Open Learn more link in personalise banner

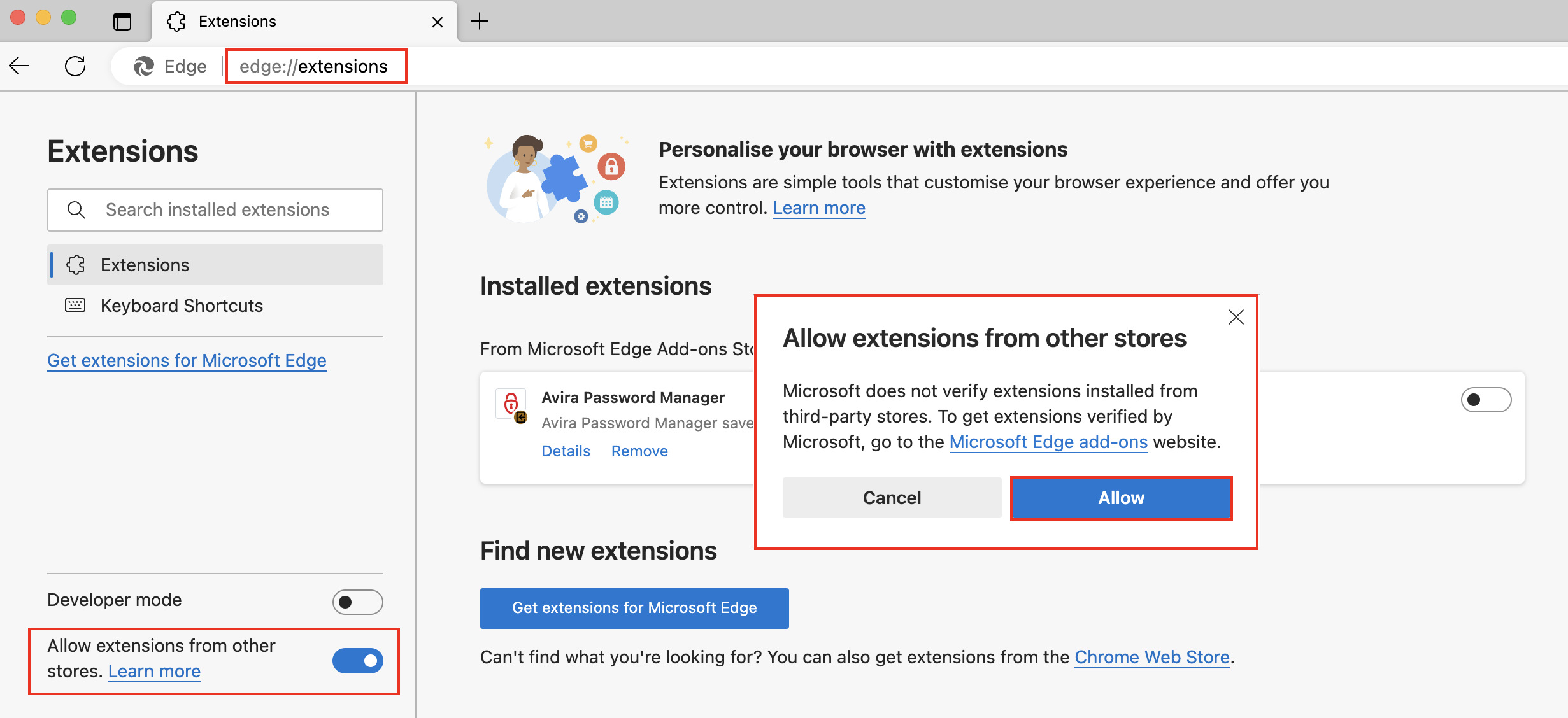pos(819,208)
